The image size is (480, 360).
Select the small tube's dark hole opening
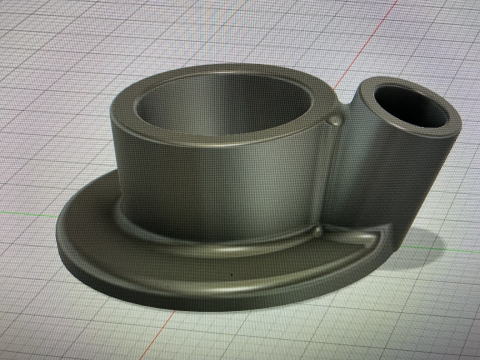pyautogui.click(x=411, y=106)
